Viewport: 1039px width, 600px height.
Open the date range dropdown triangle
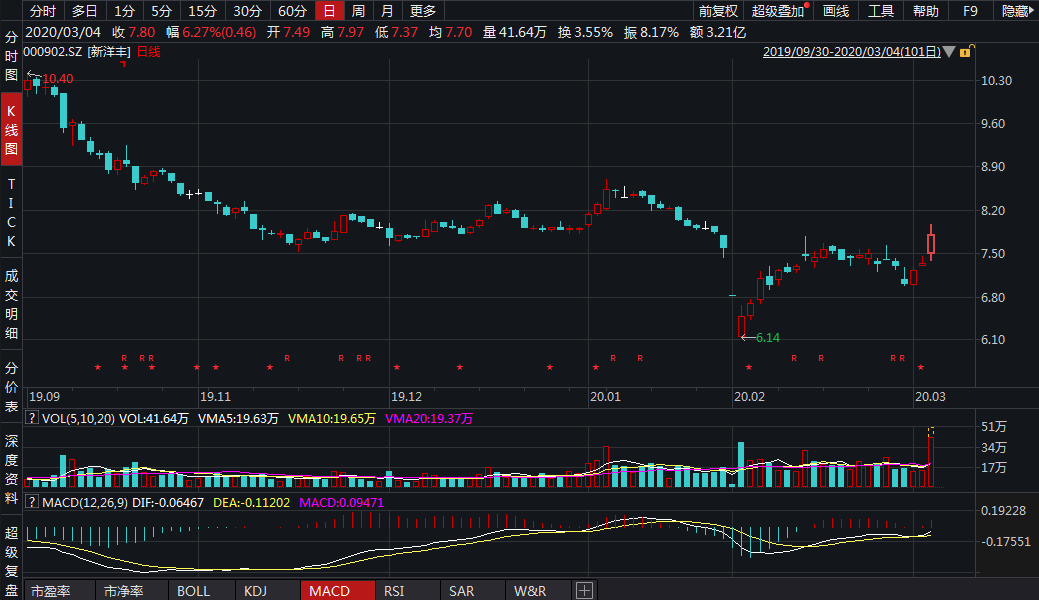tap(949, 52)
